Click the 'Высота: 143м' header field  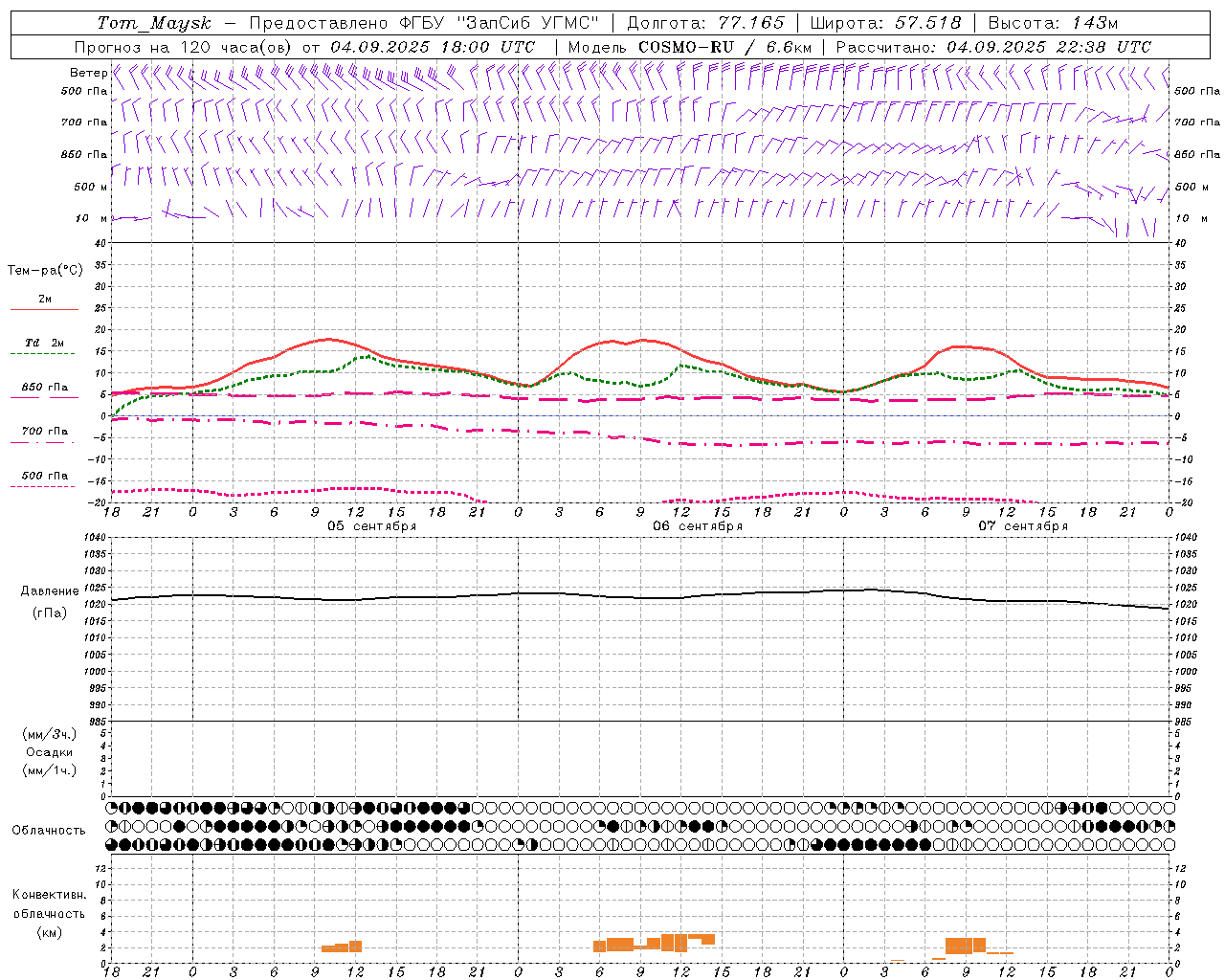tap(1053, 23)
